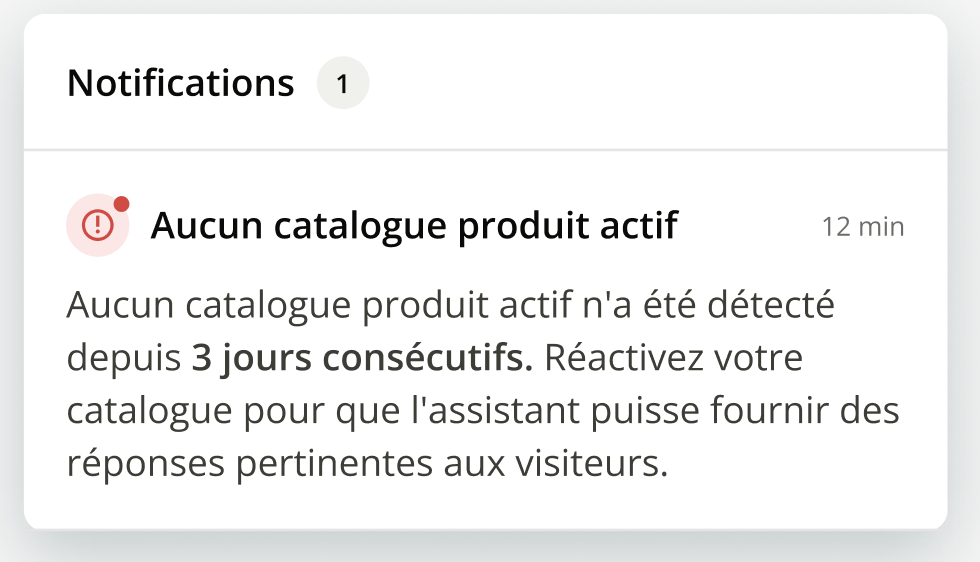Click the "Notifications" panel heading
Screen dimensions: 980x562
tap(180, 84)
